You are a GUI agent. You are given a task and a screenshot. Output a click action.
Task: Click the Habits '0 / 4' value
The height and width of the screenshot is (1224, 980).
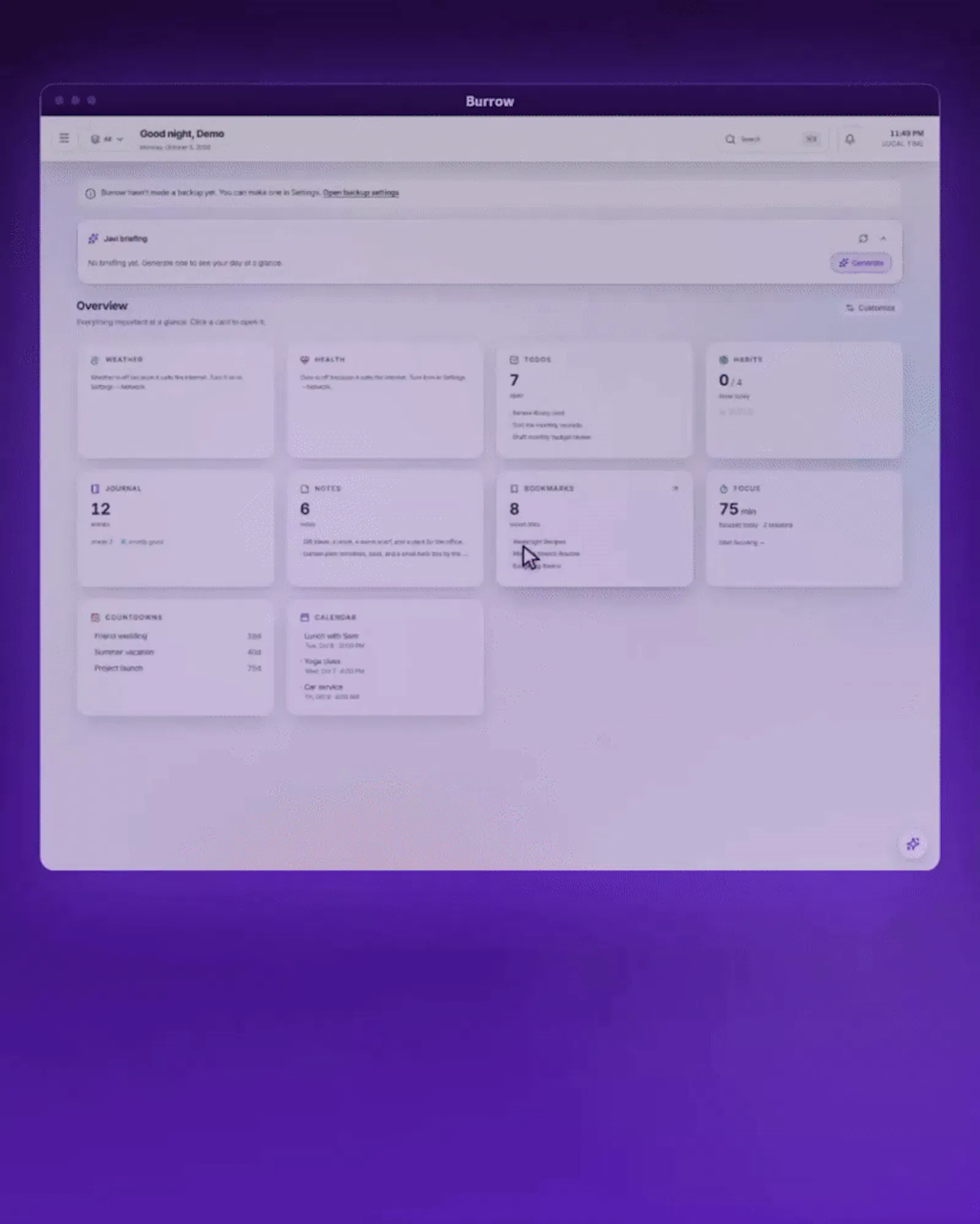730,380
